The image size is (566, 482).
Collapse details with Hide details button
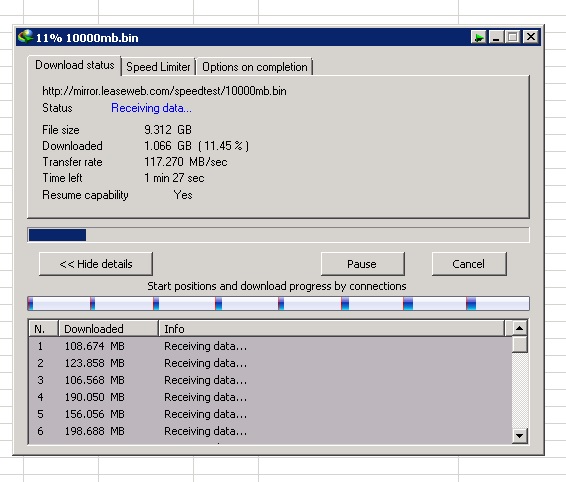pyautogui.click(x=96, y=264)
